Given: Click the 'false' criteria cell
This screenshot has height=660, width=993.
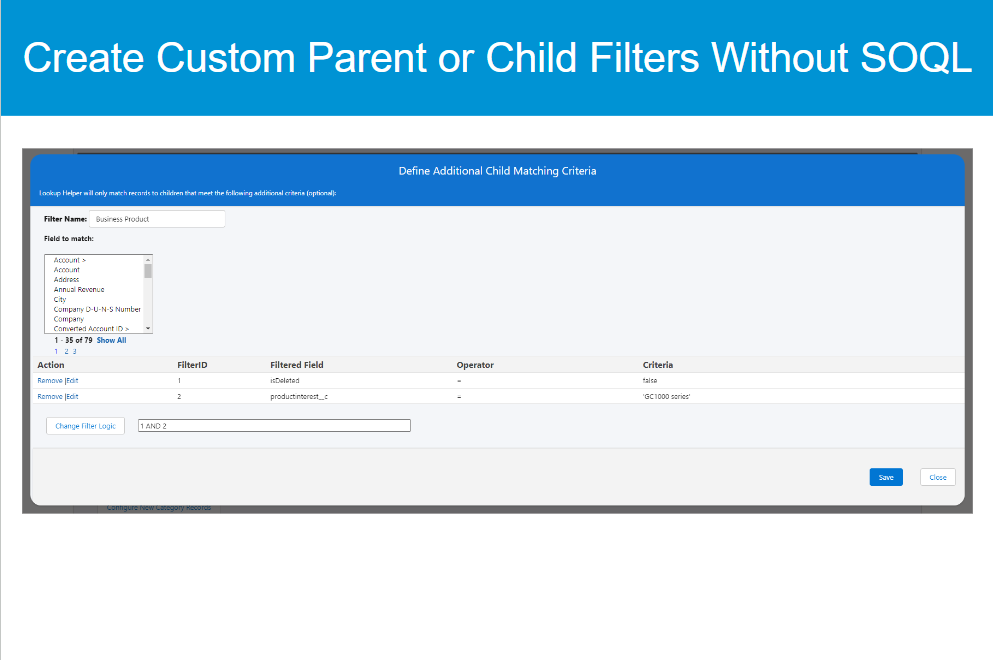Looking at the screenshot, I should coord(650,381).
